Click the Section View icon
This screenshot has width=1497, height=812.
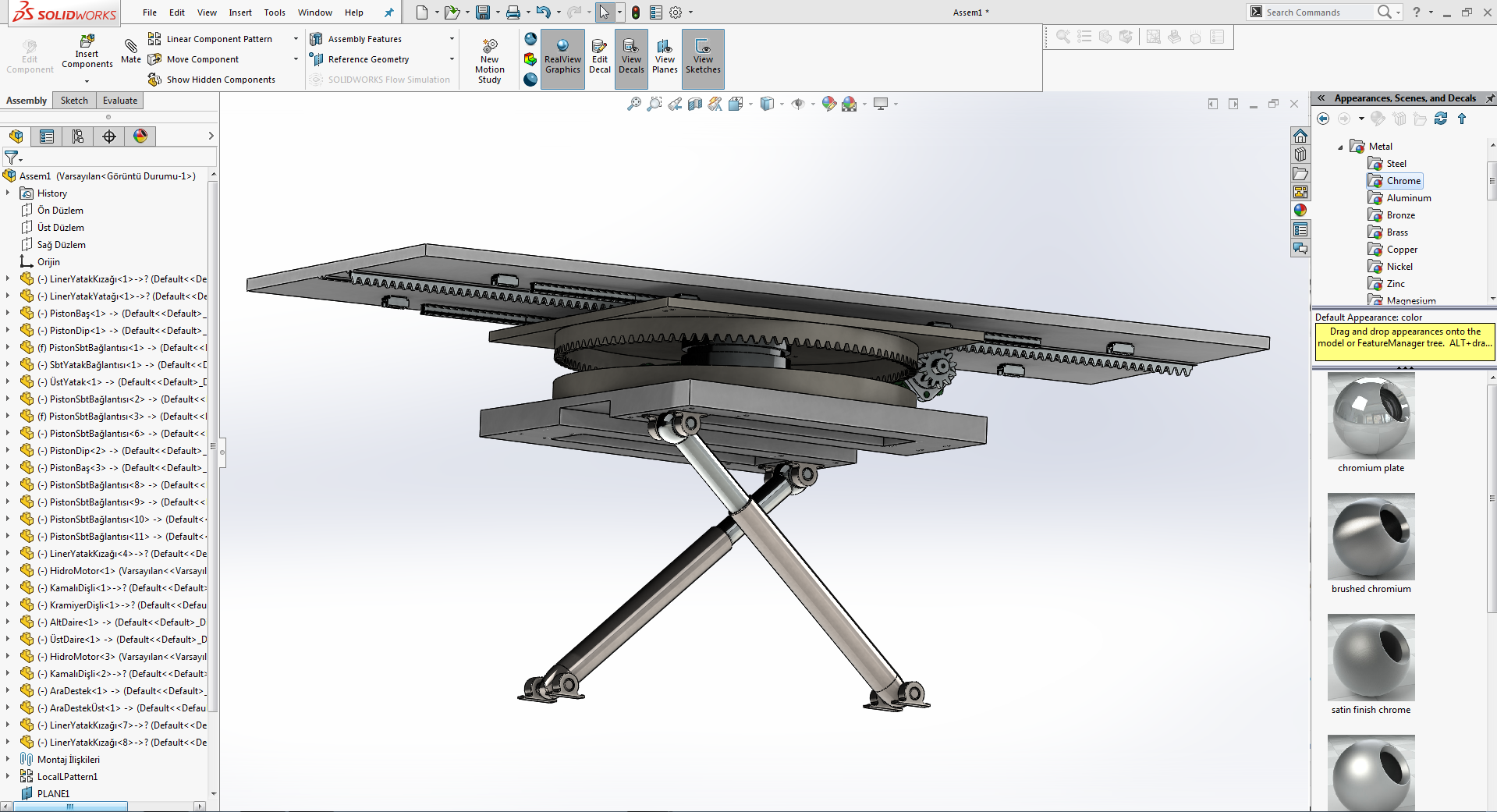click(695, 104)
